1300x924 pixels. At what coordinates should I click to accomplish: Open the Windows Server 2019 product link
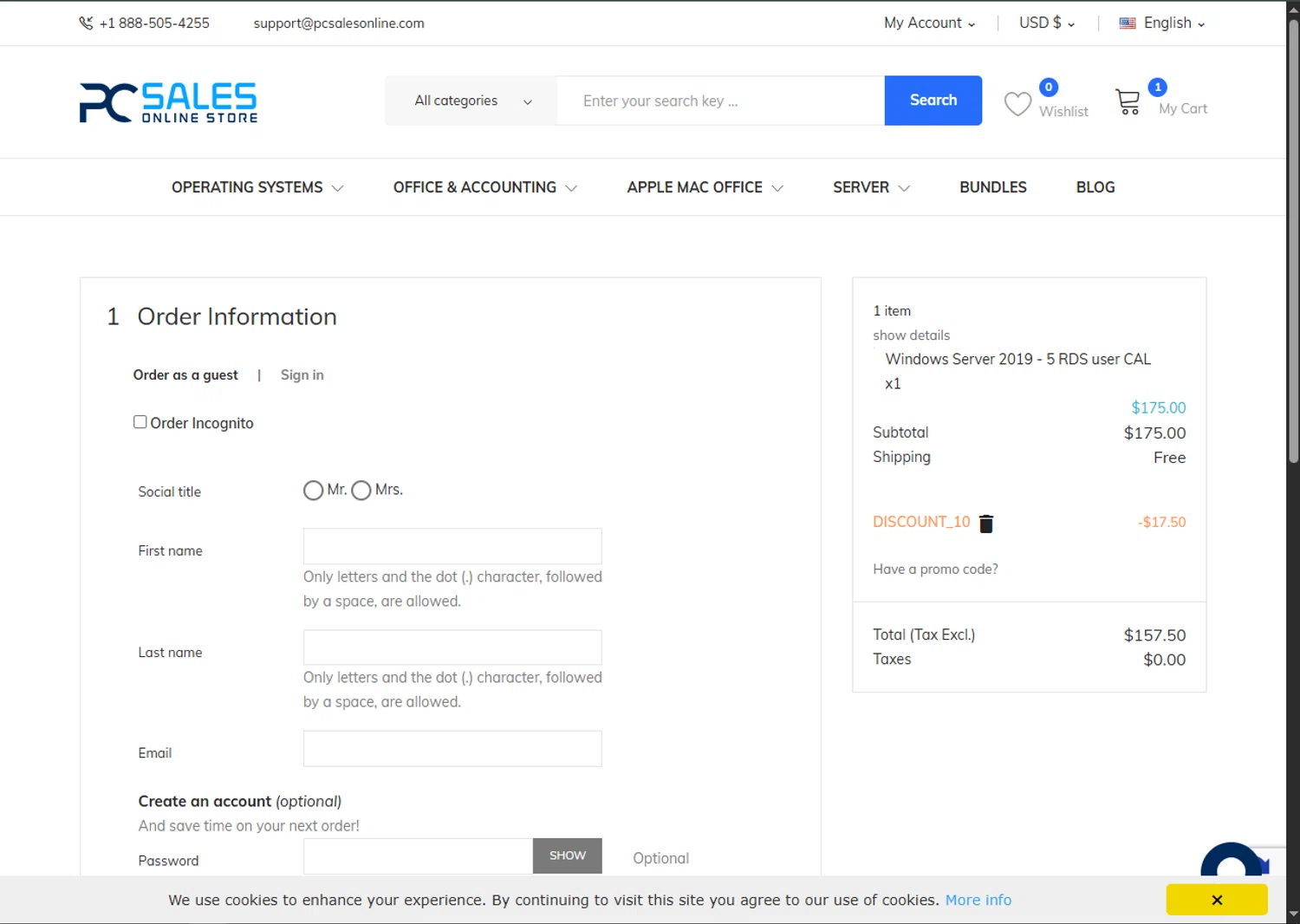tap(1018, 359)
